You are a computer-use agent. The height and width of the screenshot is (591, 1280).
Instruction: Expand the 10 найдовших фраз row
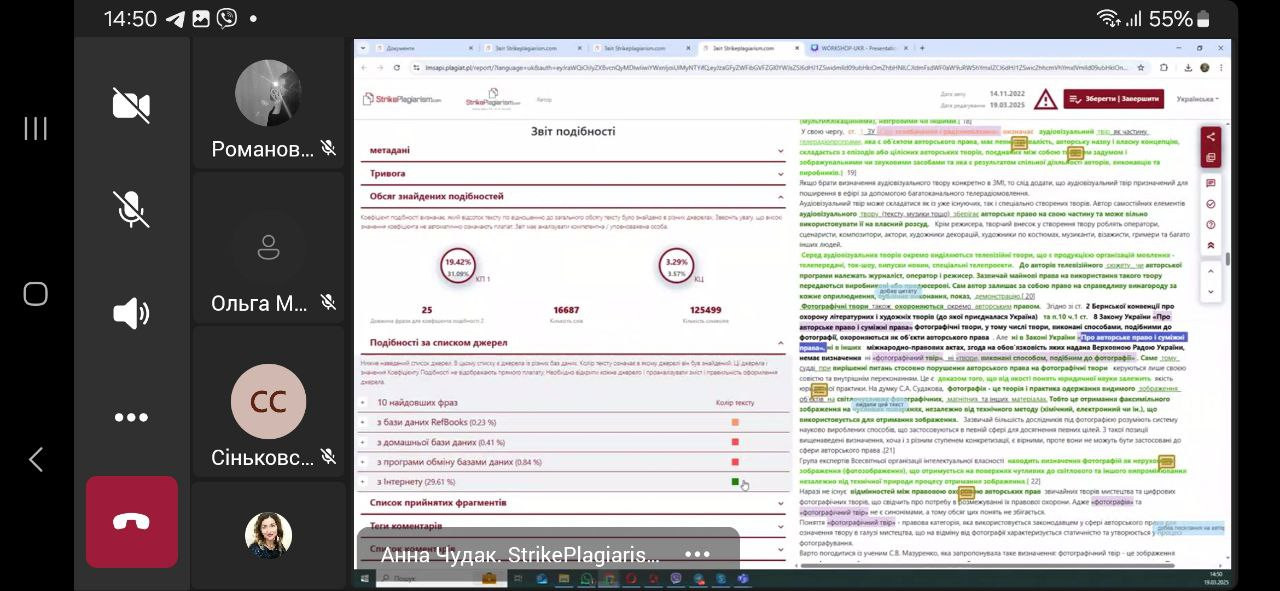[363, 403]
